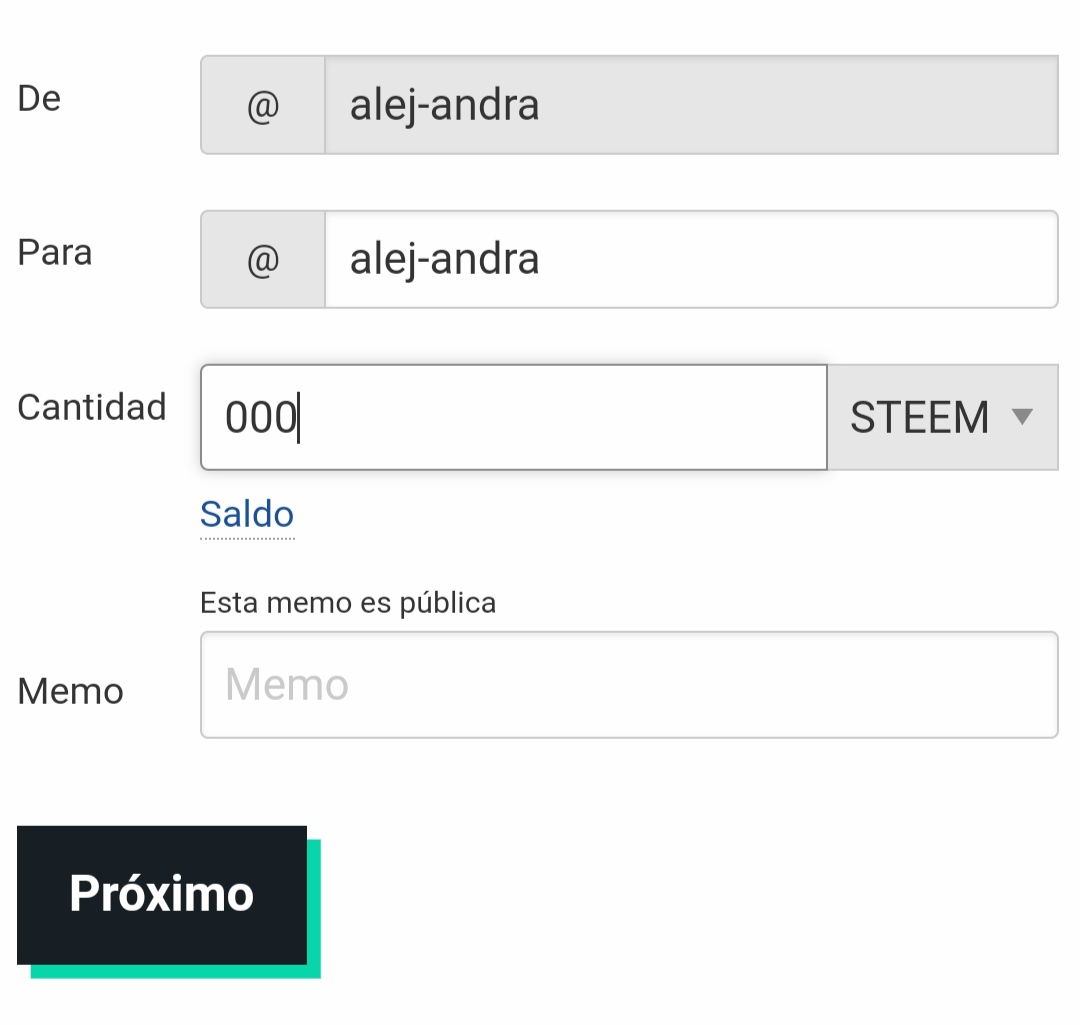
Task: Open the STEEM currency selector
Action: tap(942, 417)
